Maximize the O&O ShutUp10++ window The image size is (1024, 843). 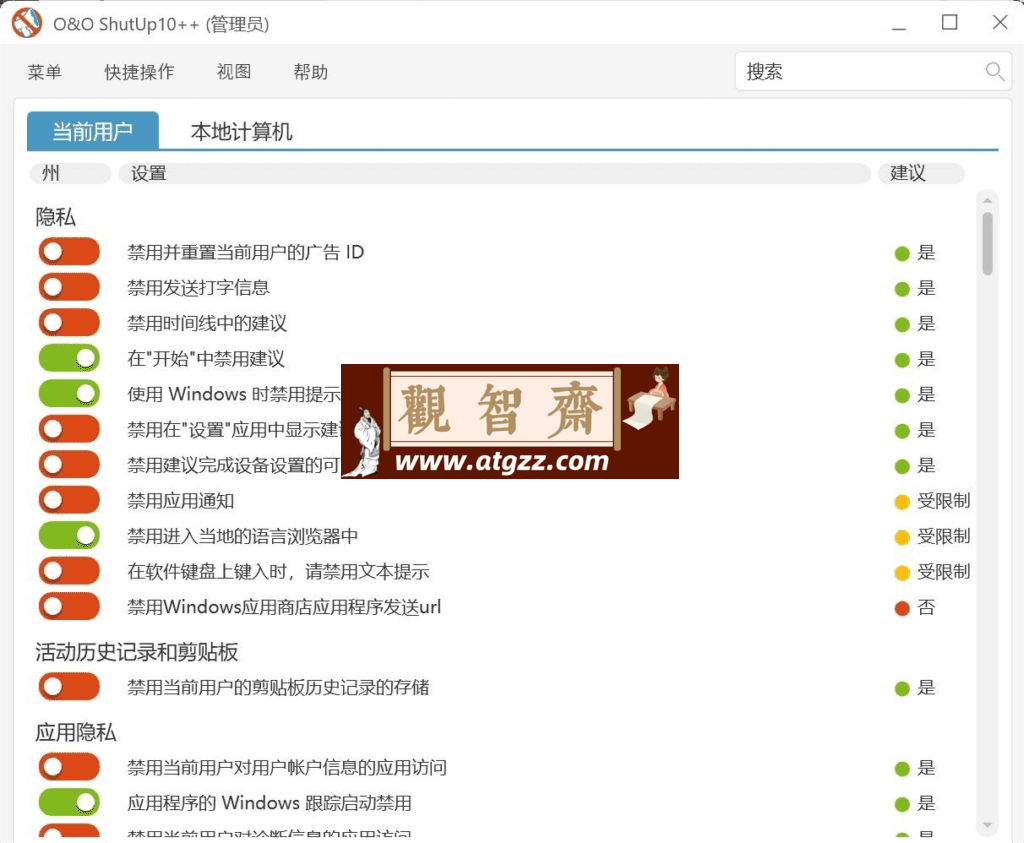[950, 23]
